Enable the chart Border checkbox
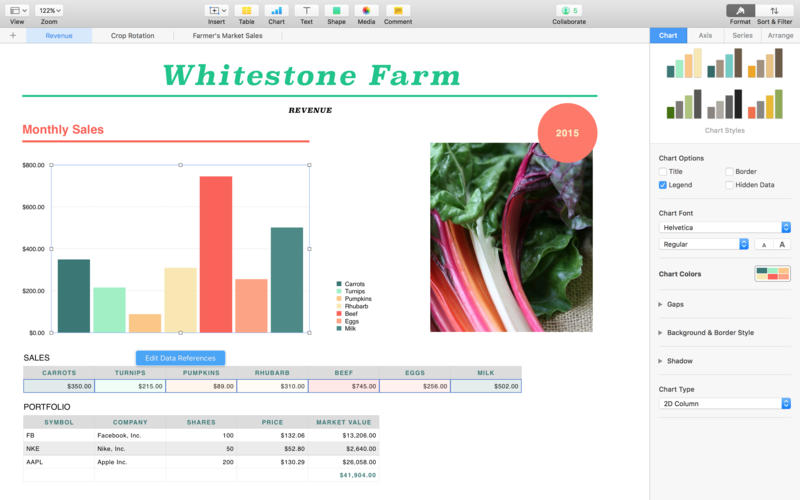 (x=729, y=171)
